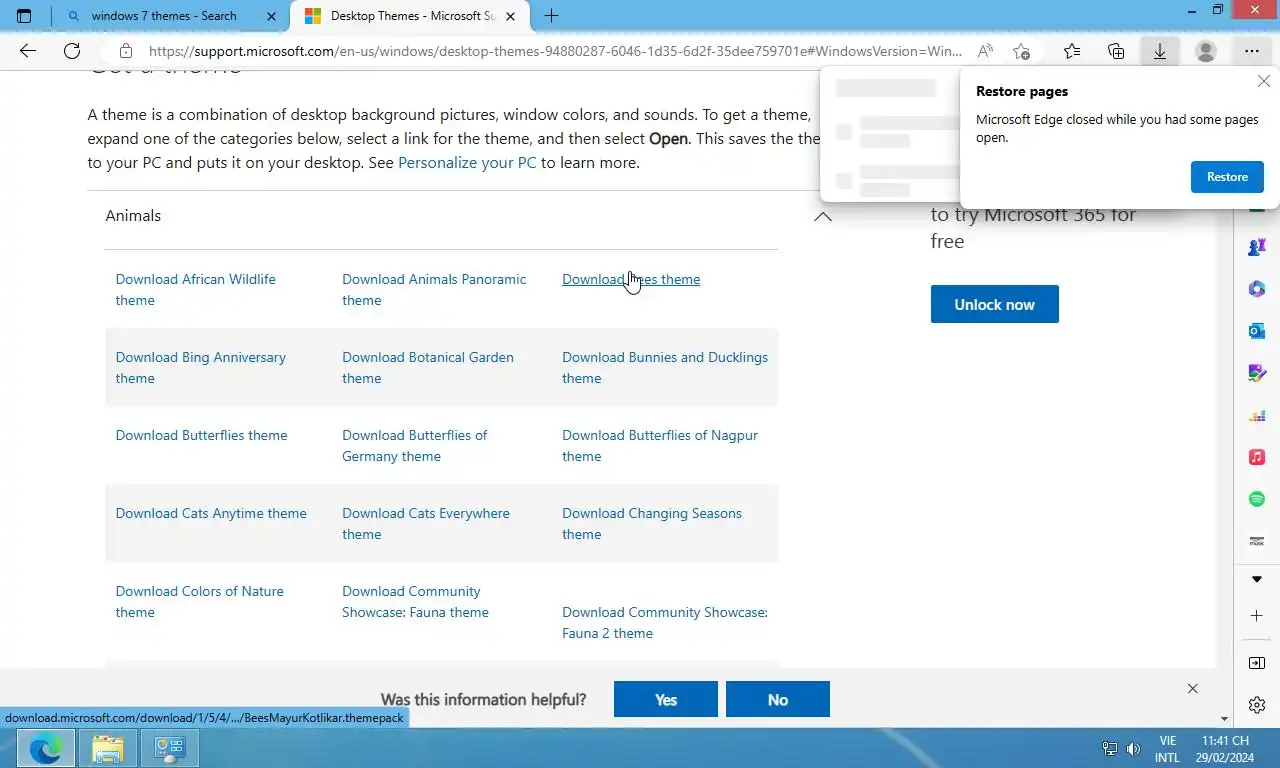Open Control Panel taskbar icon
Viewport: 1280px width, 768px height.
[x=170, y=748]
